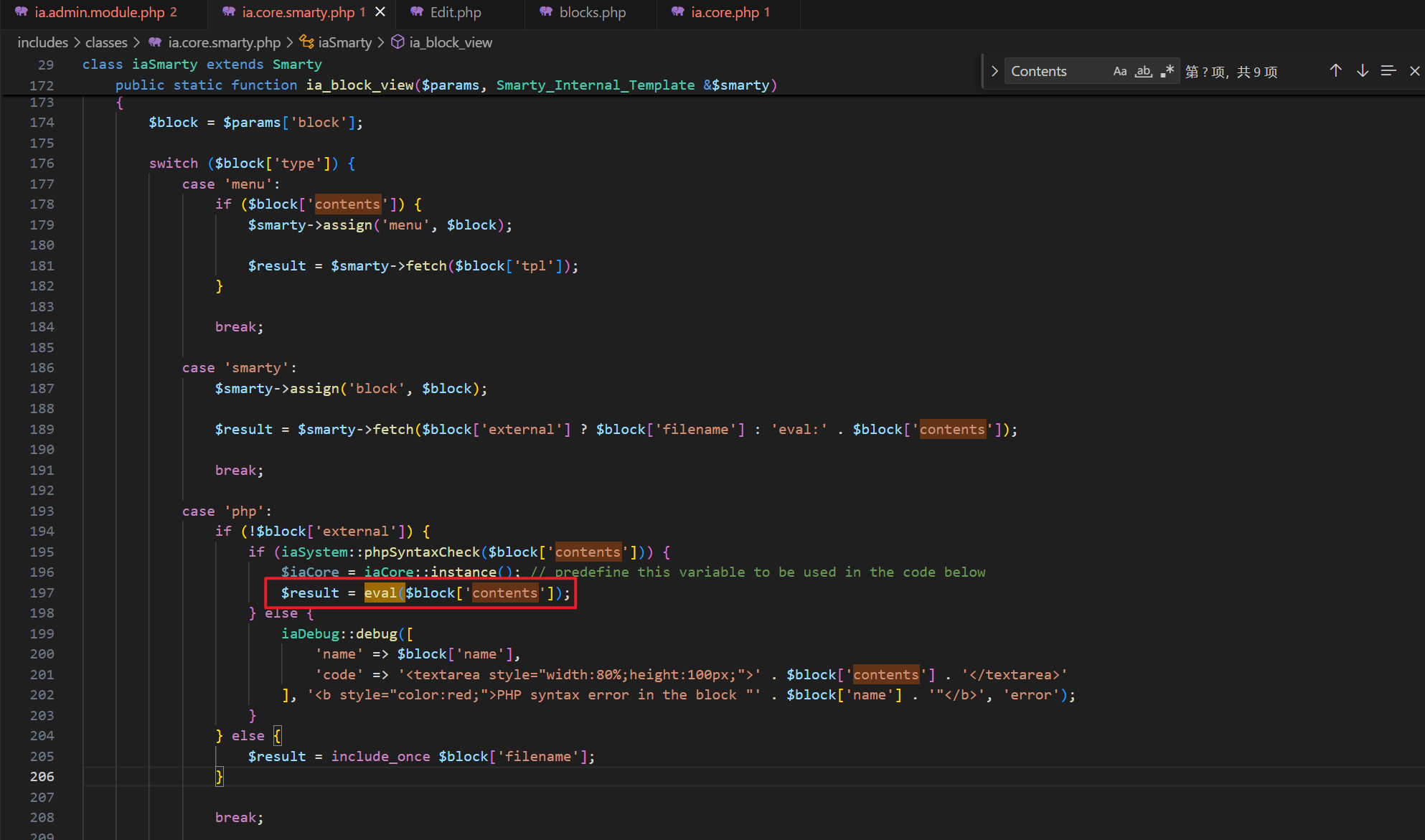Open the blocks.php tab

coord(592,12)
